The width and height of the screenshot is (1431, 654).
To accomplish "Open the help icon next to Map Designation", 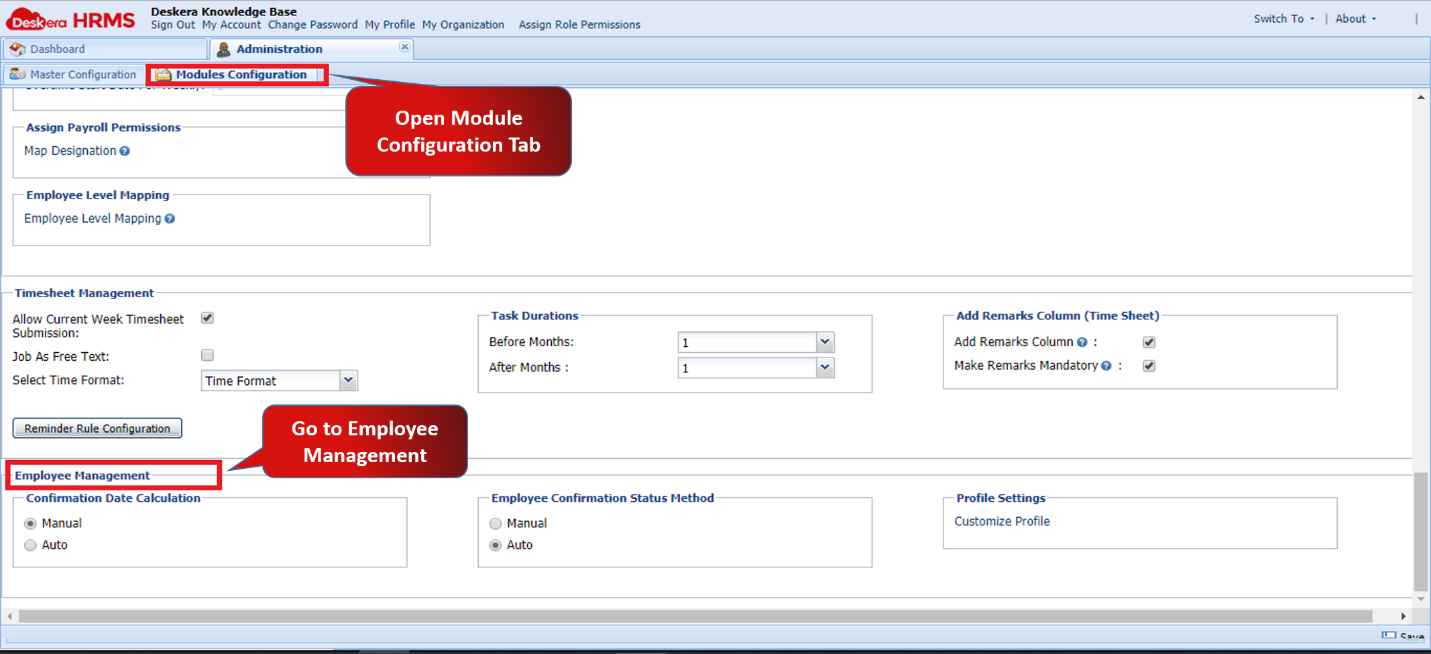I will click(x=124, y=150).
